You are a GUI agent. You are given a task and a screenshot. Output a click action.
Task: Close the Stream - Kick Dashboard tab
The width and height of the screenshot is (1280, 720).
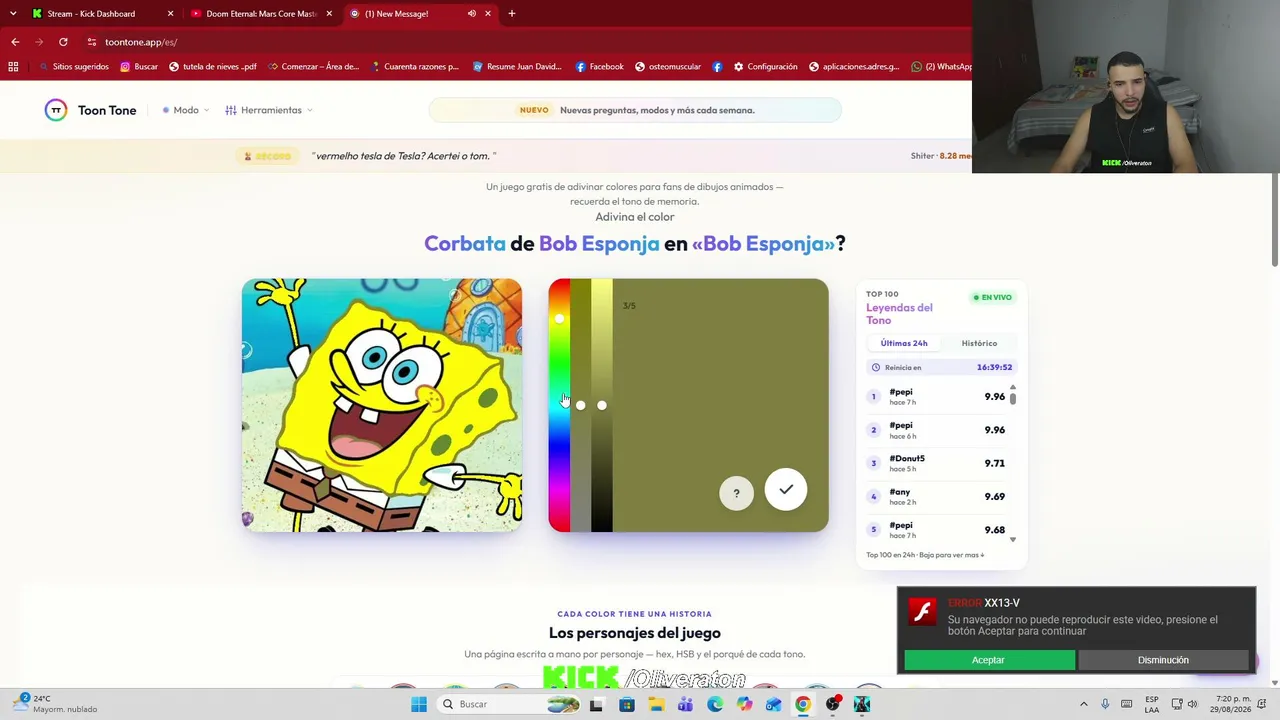[170, 14]
